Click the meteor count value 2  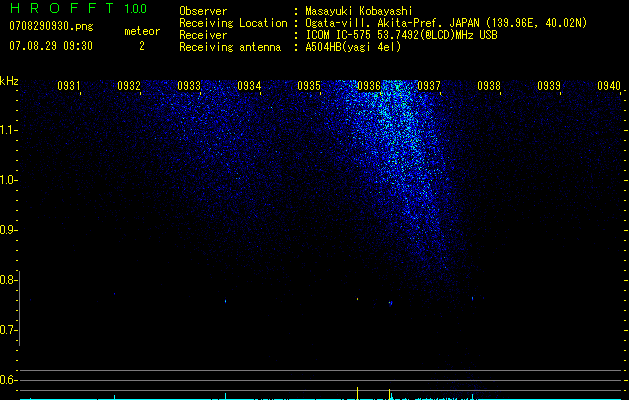pyautogui.click(x=142, y=46)
